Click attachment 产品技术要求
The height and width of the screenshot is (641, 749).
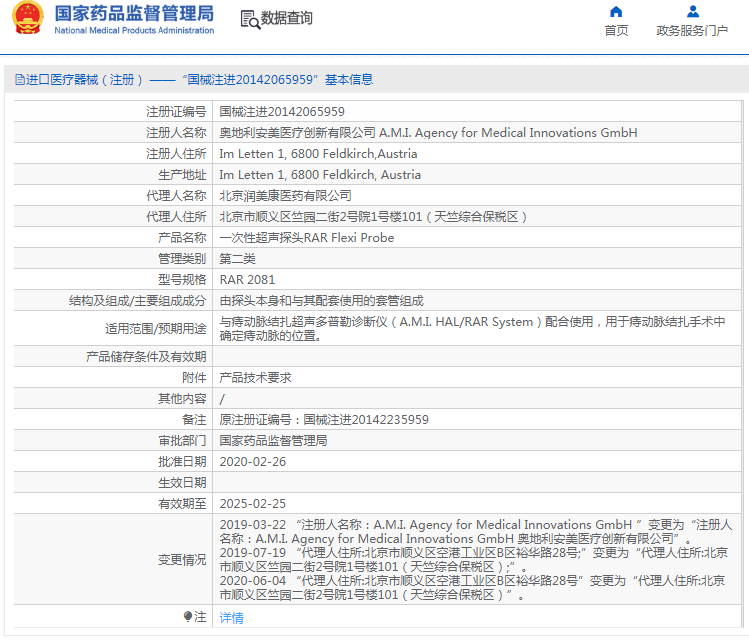[x=255, y=378]
